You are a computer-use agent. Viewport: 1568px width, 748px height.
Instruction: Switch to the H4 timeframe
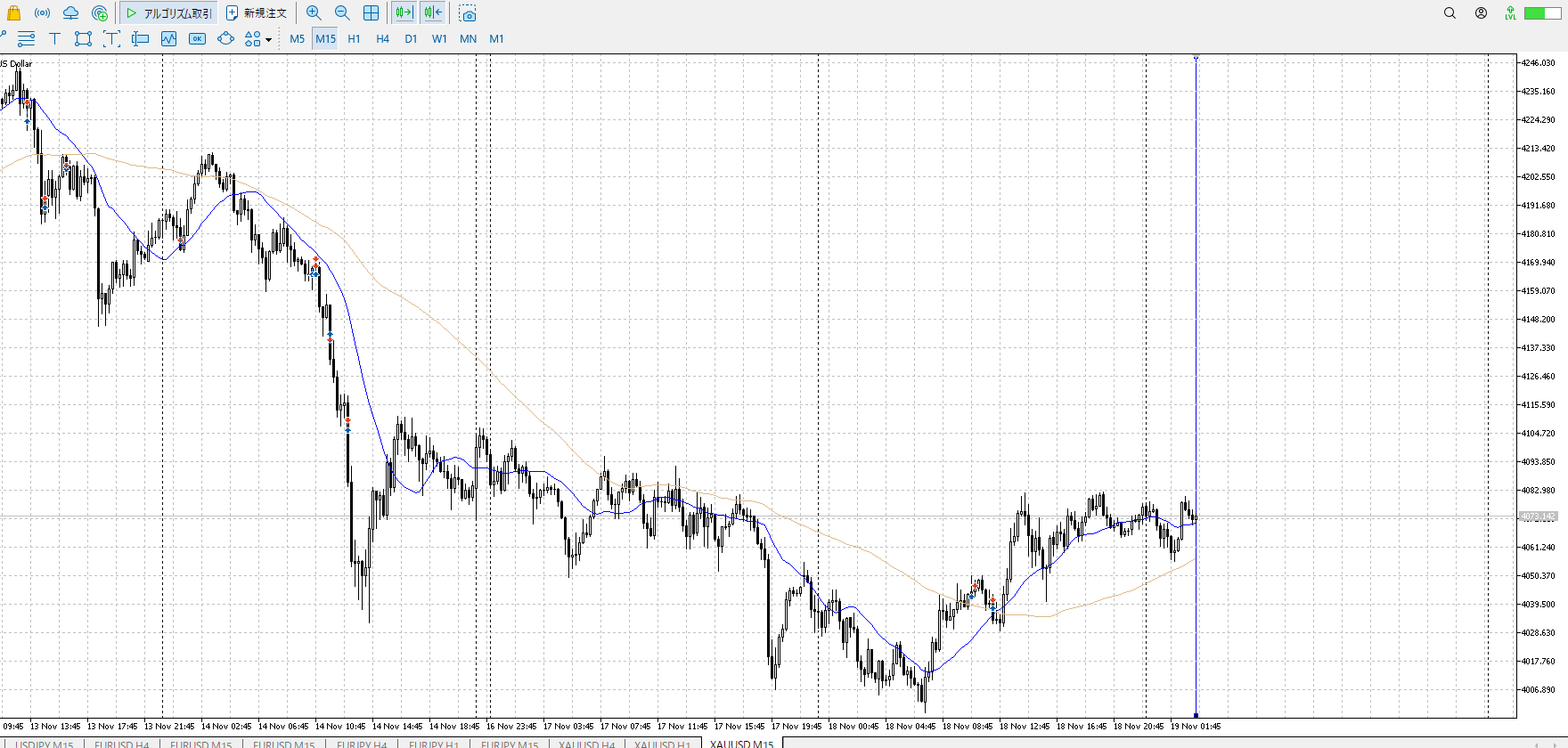(382, 39)
